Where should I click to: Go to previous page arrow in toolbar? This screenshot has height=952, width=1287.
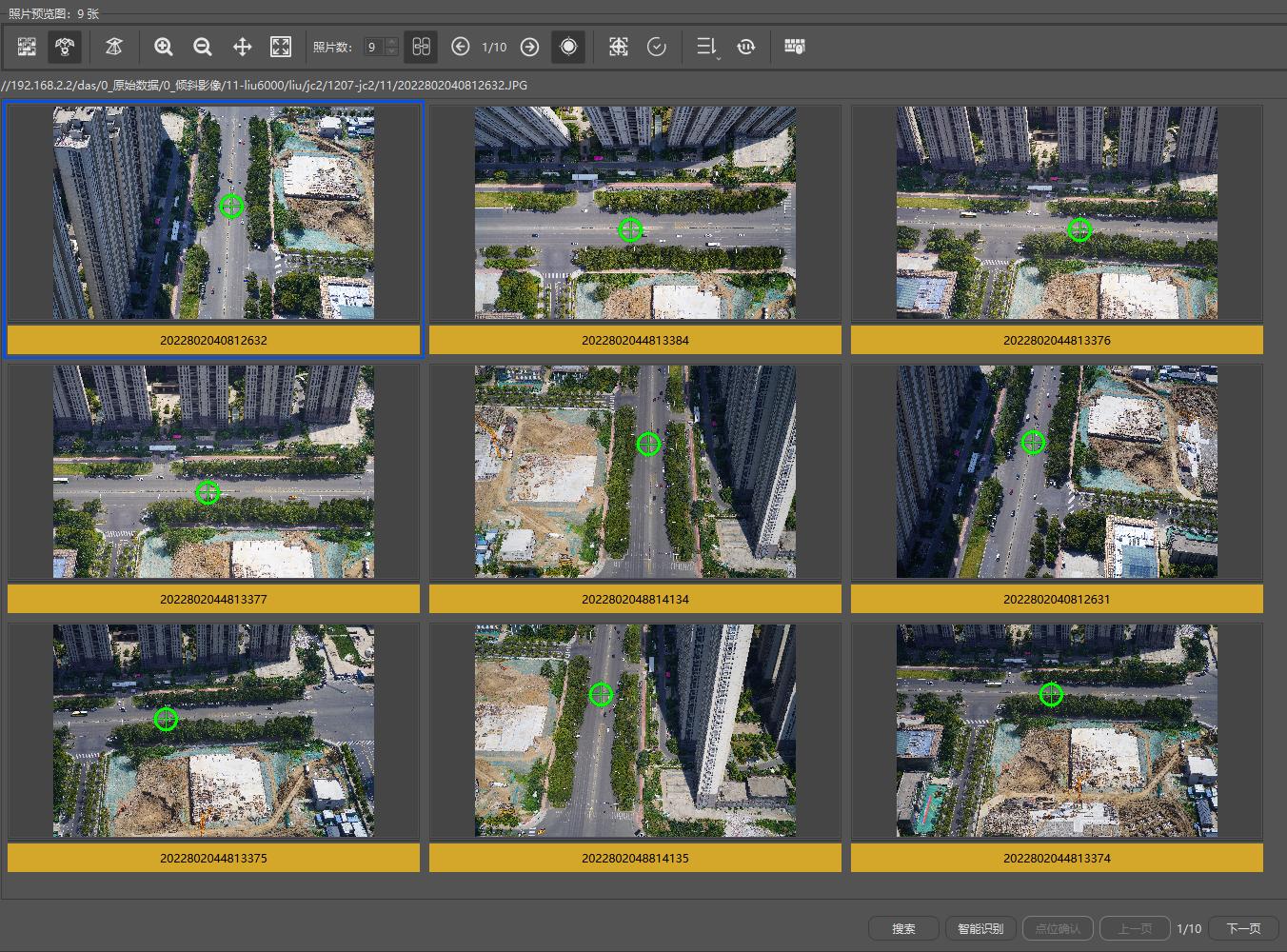[x=460, y=47]
